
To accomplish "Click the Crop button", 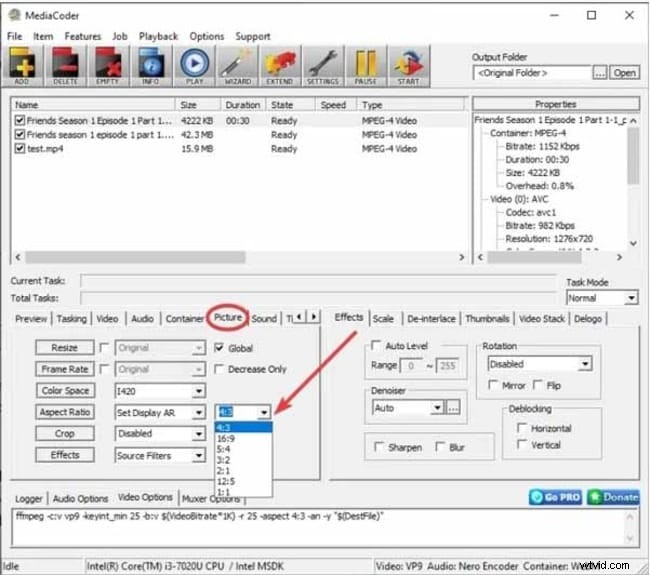I will tap(65, 434).
